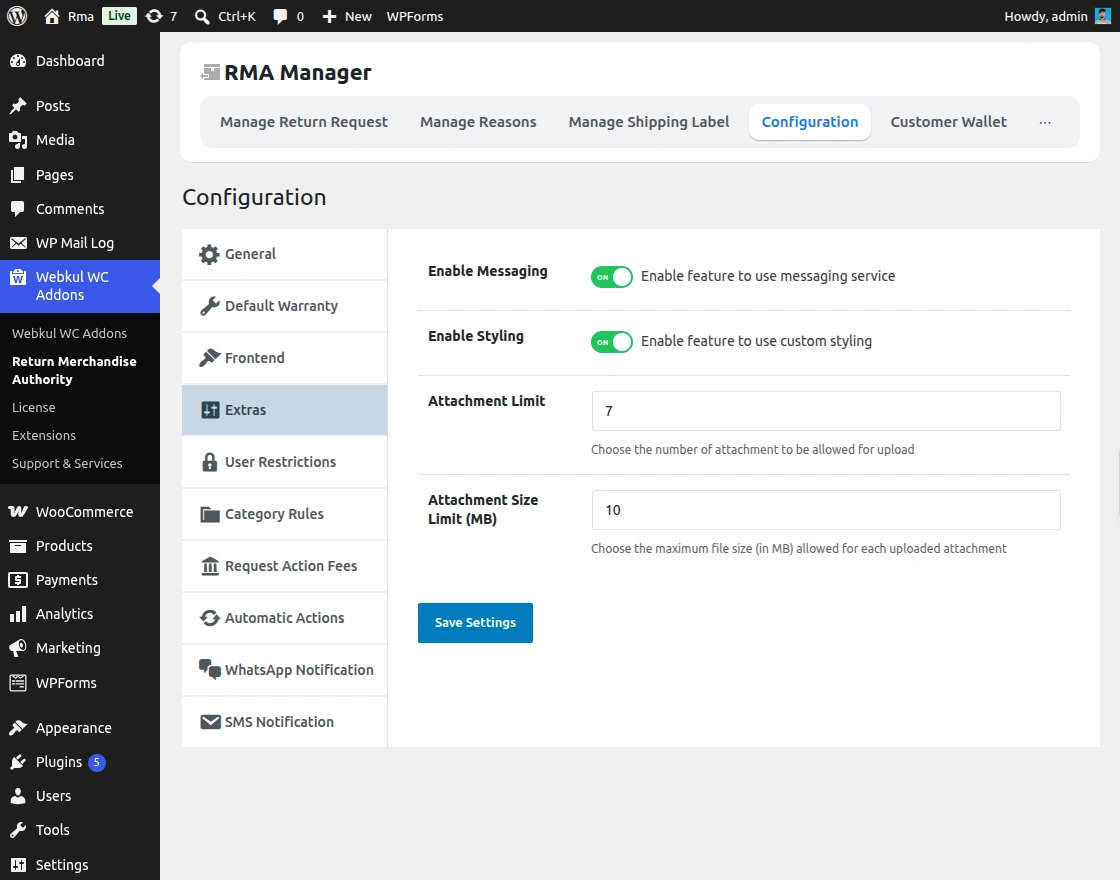Click the WordPress logo icon
This screenshot has width=1120, height=880.
pos(16,16)
